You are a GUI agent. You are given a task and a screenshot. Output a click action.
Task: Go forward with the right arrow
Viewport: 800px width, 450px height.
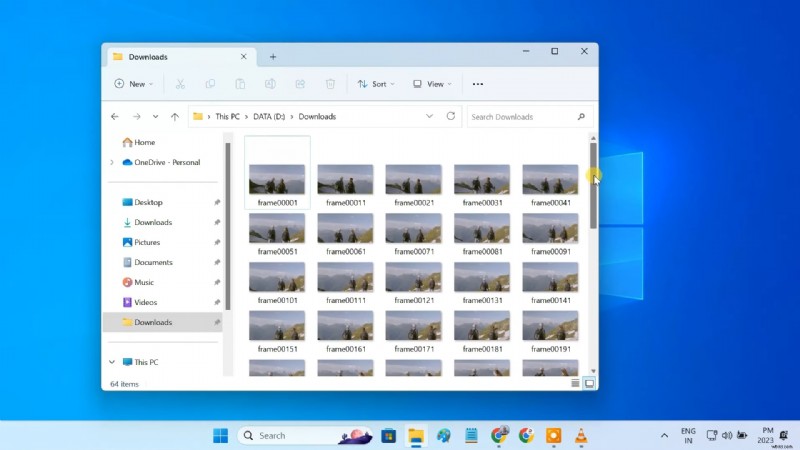[x=136, y=117]
